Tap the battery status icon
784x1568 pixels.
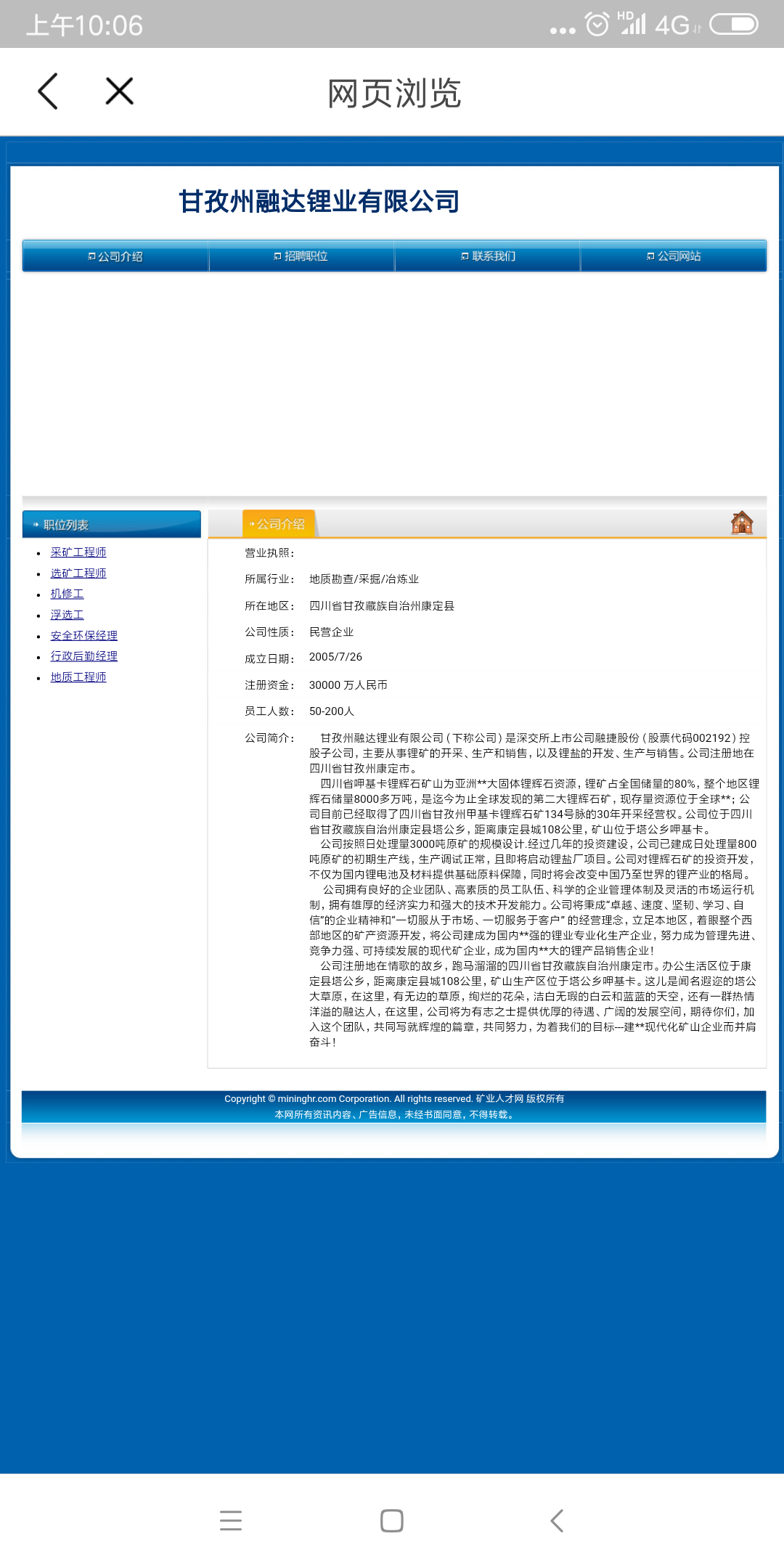tap(733, 25)
